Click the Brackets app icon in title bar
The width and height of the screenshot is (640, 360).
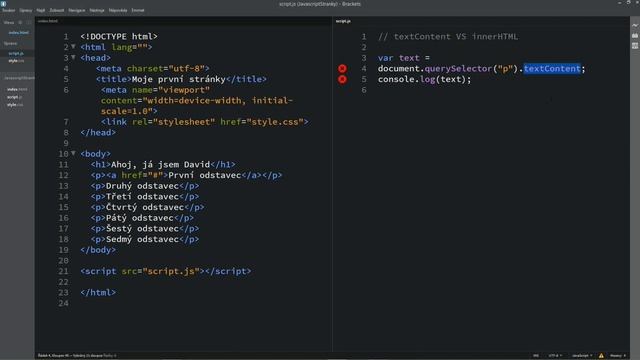(4, 4)
